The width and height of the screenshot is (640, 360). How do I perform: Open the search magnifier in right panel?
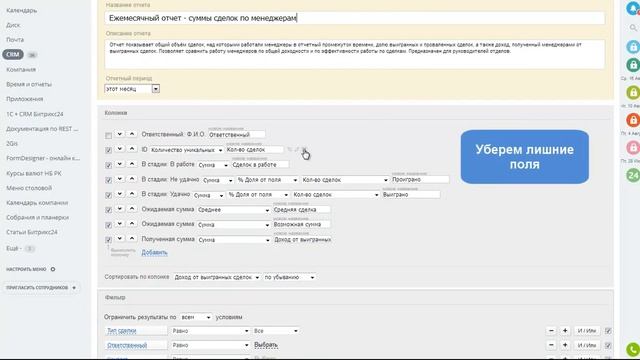(633, 28)
